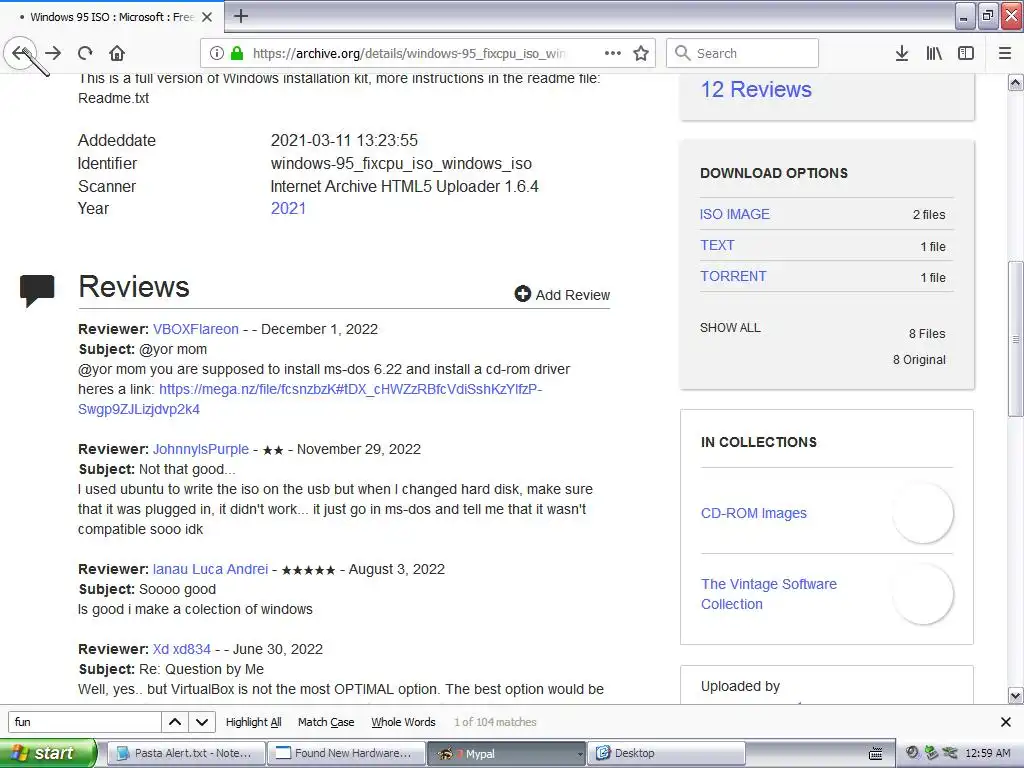Open The Vintage Software Collection link

(769, 594)
